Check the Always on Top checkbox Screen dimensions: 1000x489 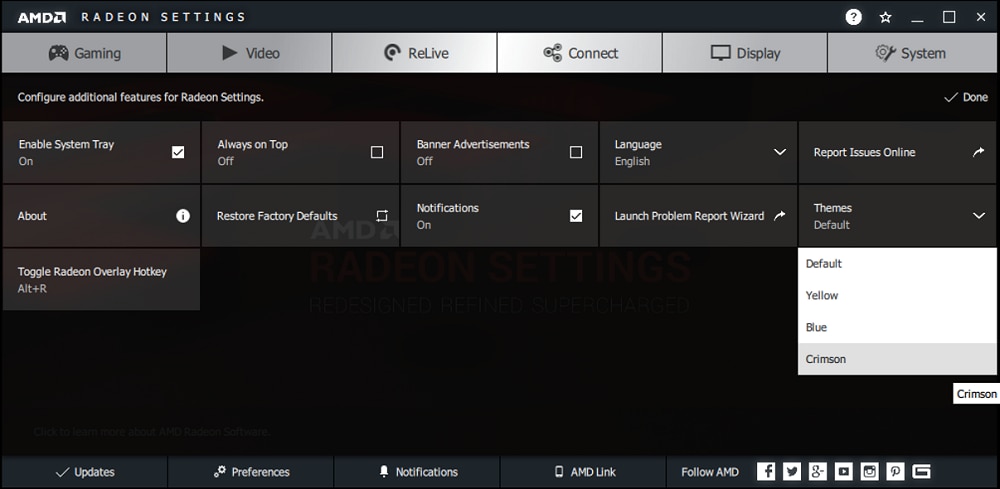(377, 152)
